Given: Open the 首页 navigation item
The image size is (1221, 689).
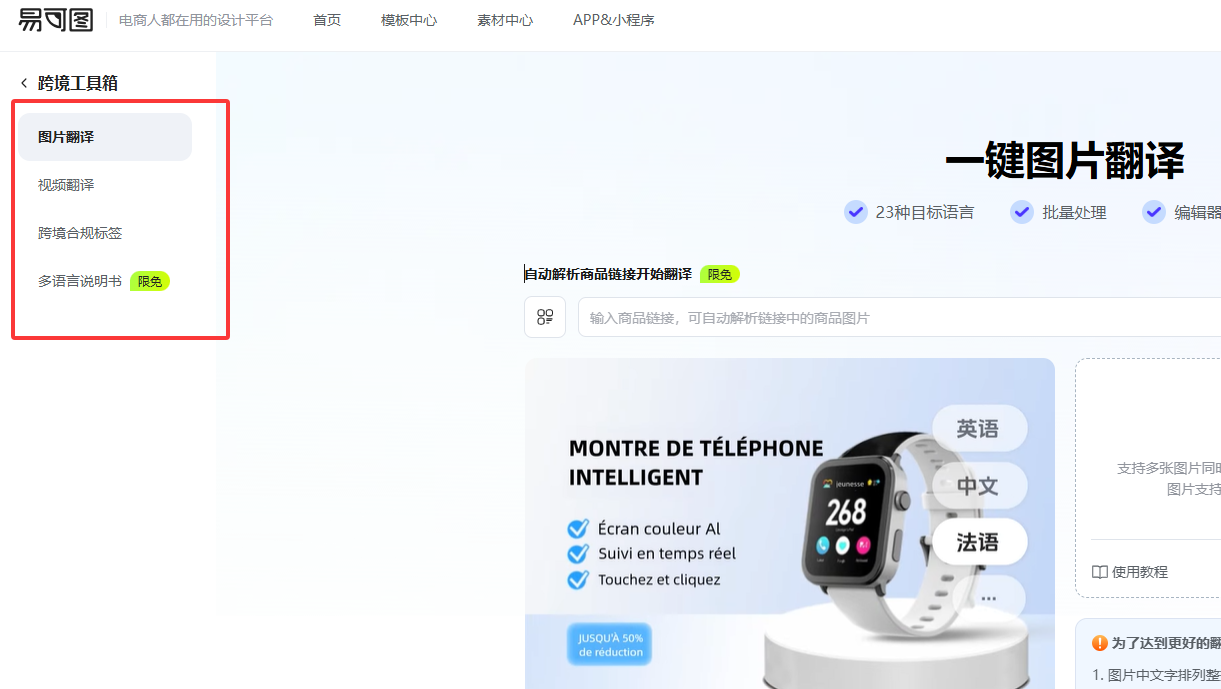Looking at the screenshot, I should 327,20.
